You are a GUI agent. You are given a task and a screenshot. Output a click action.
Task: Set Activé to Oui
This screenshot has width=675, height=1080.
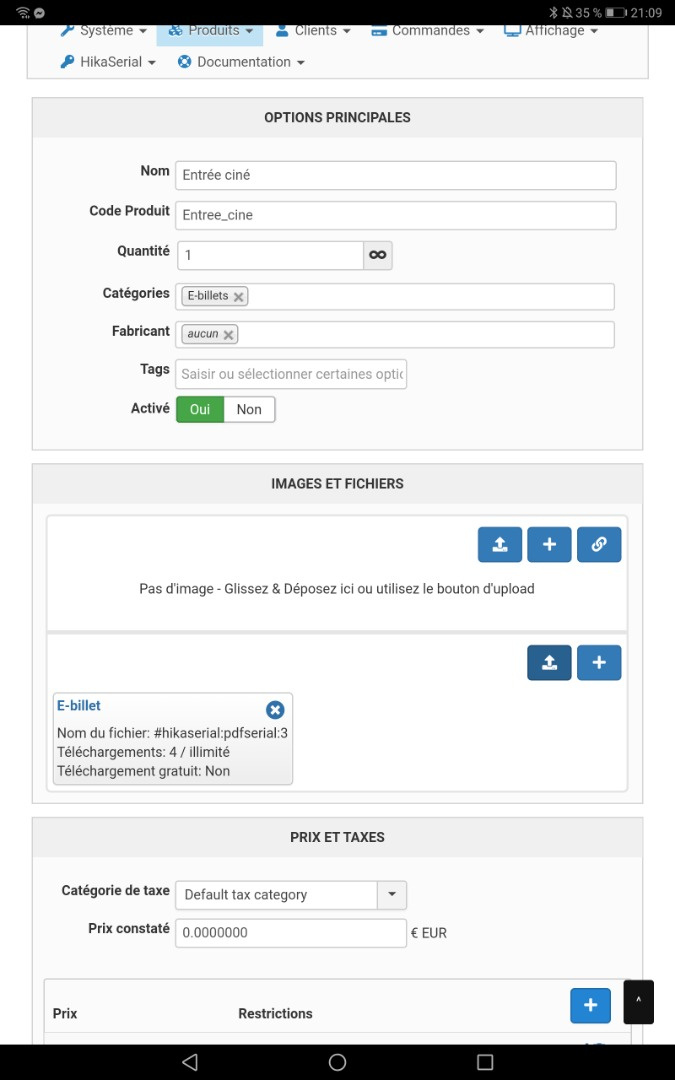click(200, 409)
